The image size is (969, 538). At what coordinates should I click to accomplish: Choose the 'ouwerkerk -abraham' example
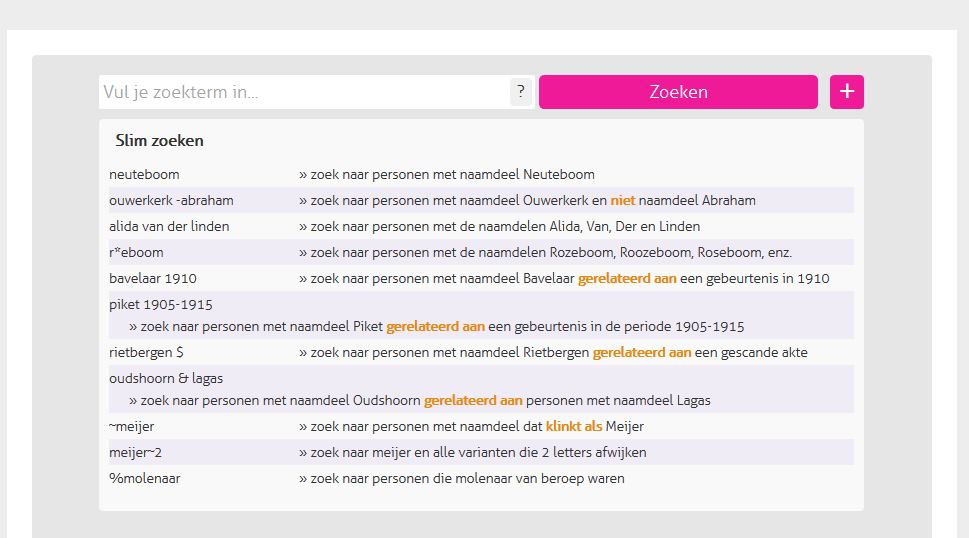[x=172, y=200]
